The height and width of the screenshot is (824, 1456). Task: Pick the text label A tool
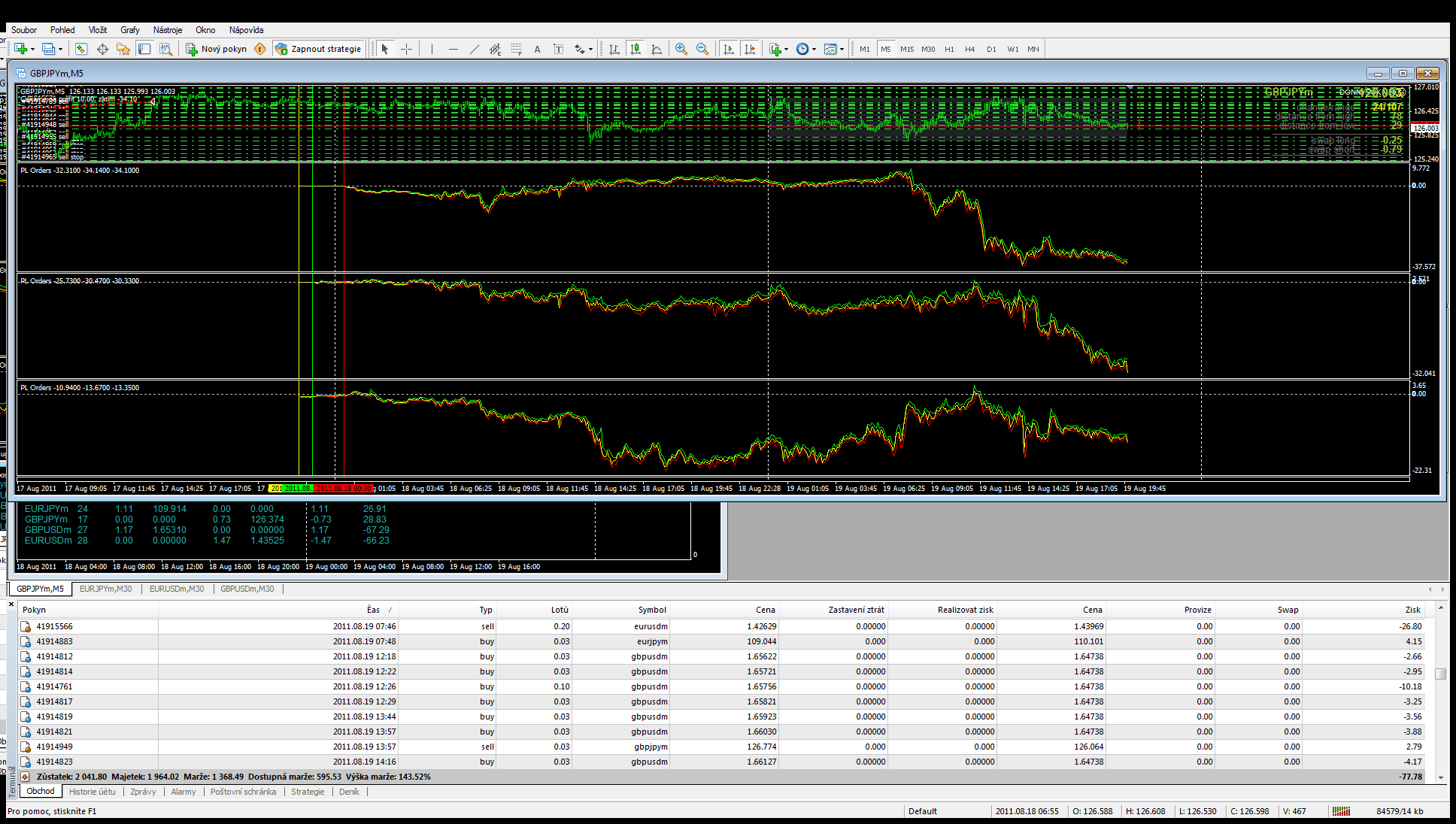click(x=537, y=49)
